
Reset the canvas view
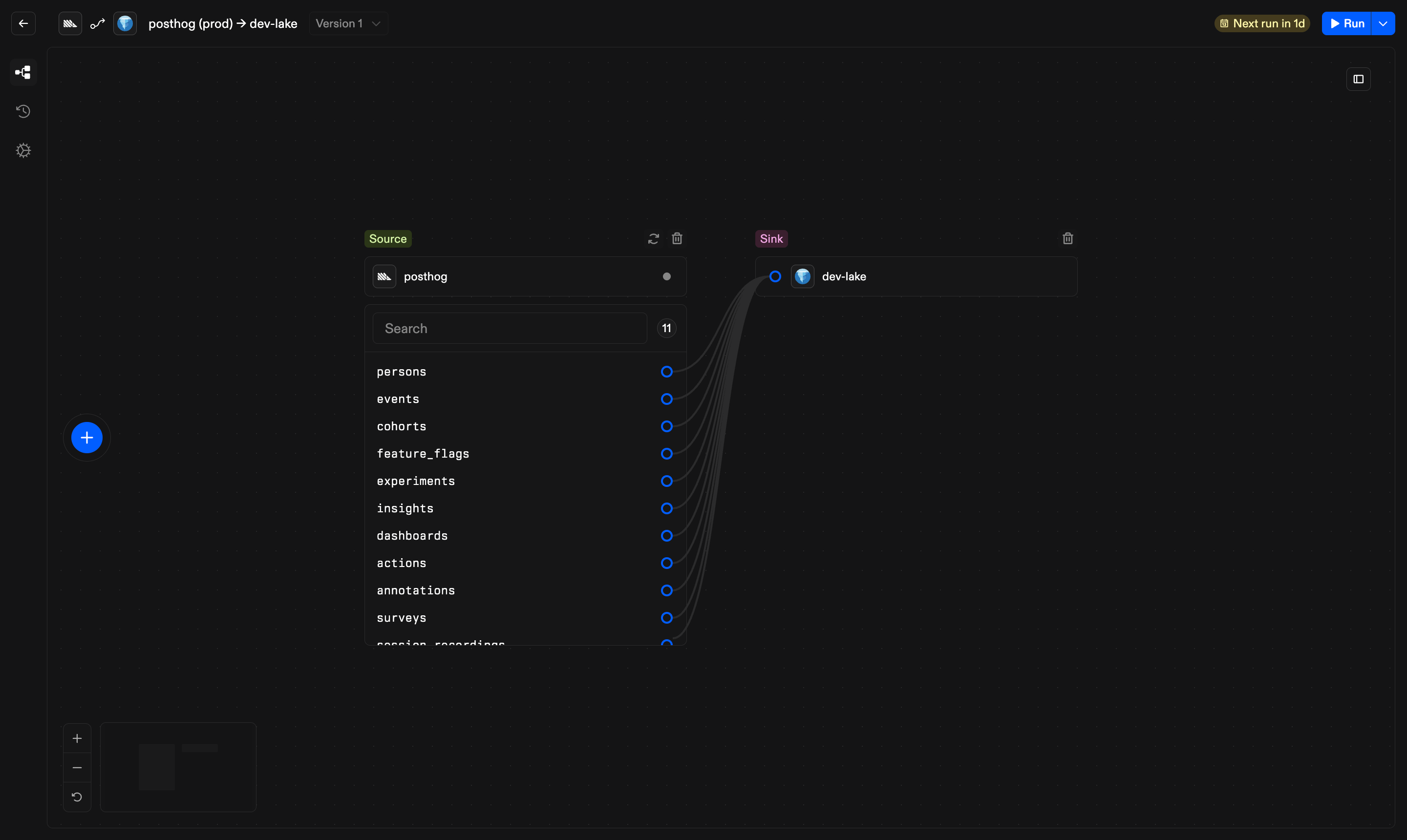(77, 797)
